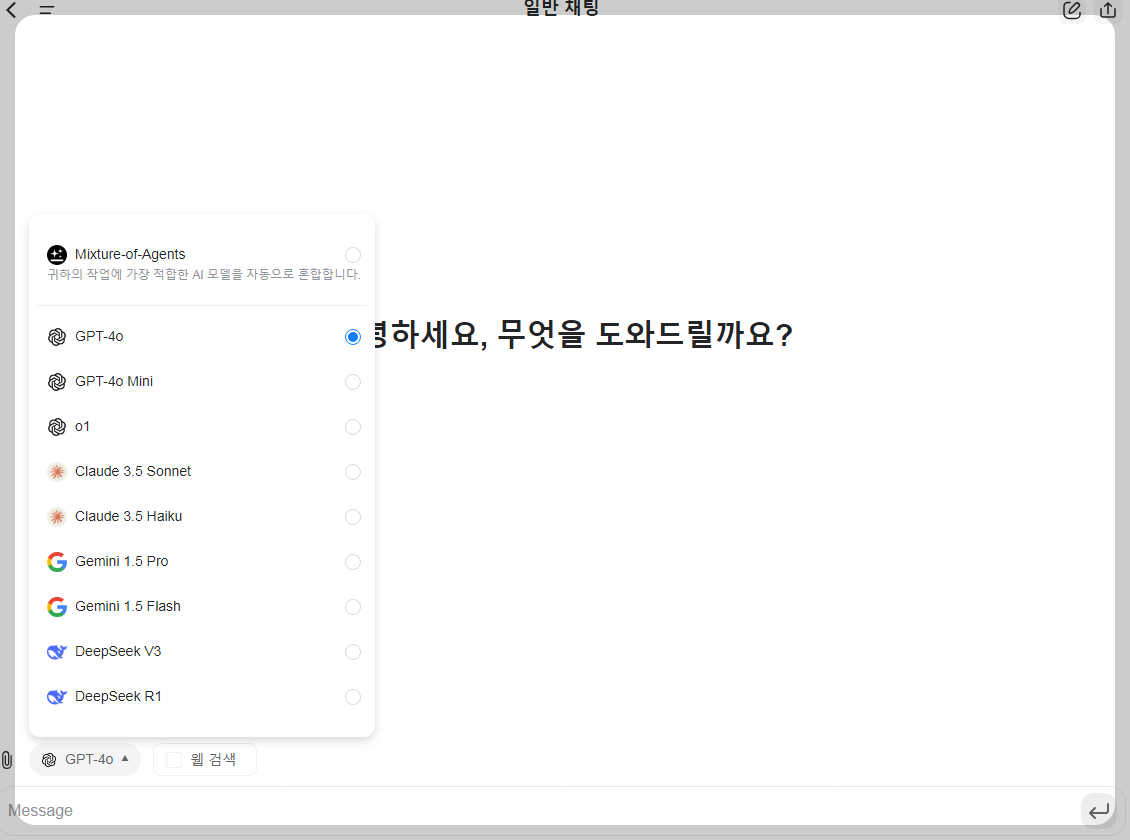Screen dimensions: 1130x840
Task: Select the Mixture-of-Agents radio button
Action: tap(352, 255)
